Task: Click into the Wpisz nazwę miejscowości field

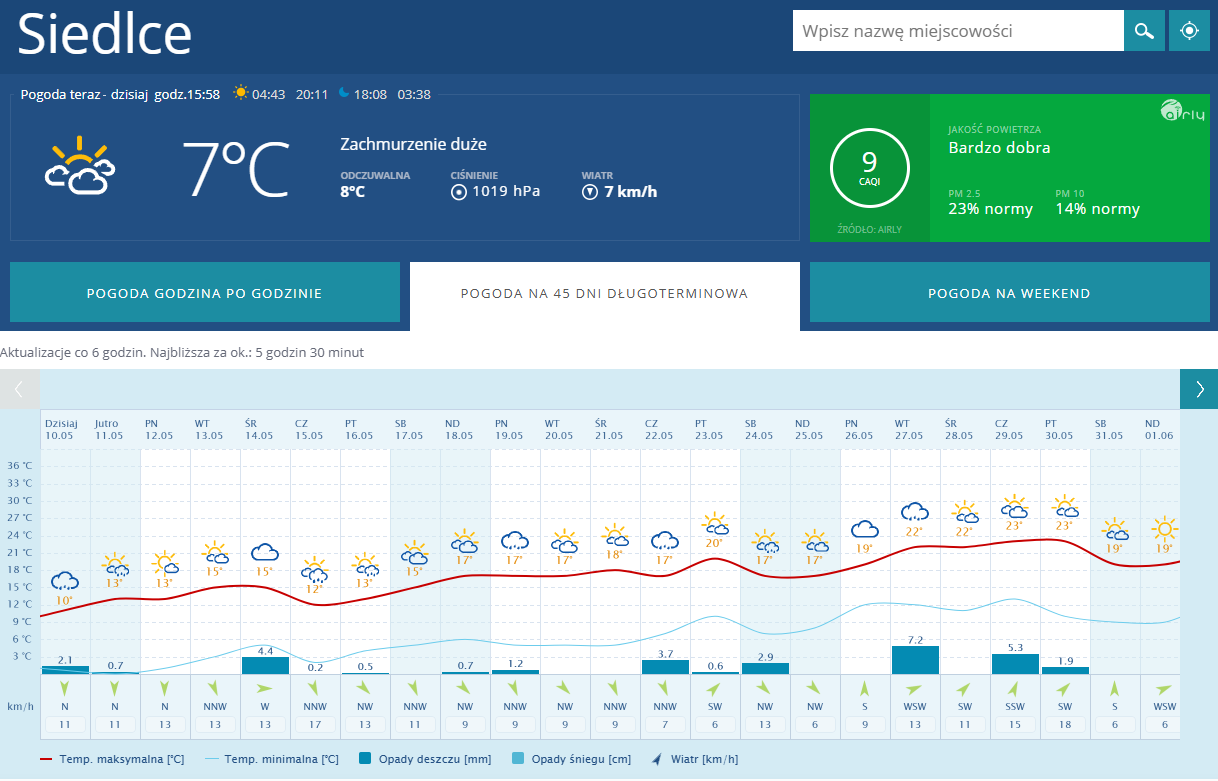Action: [957, 31]
